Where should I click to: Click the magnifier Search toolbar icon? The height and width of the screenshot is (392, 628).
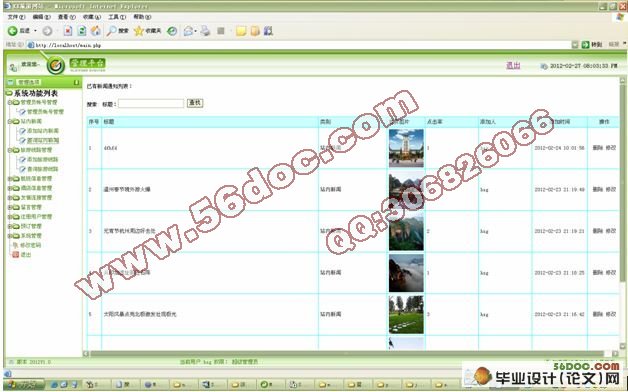click(111, 31)
